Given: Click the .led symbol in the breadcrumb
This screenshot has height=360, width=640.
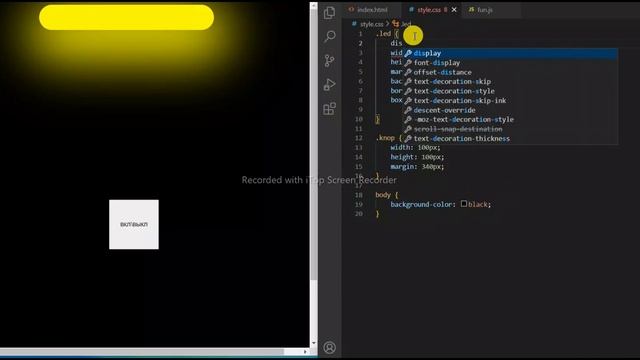Looking at the screenshot, I should click(402, 24).
